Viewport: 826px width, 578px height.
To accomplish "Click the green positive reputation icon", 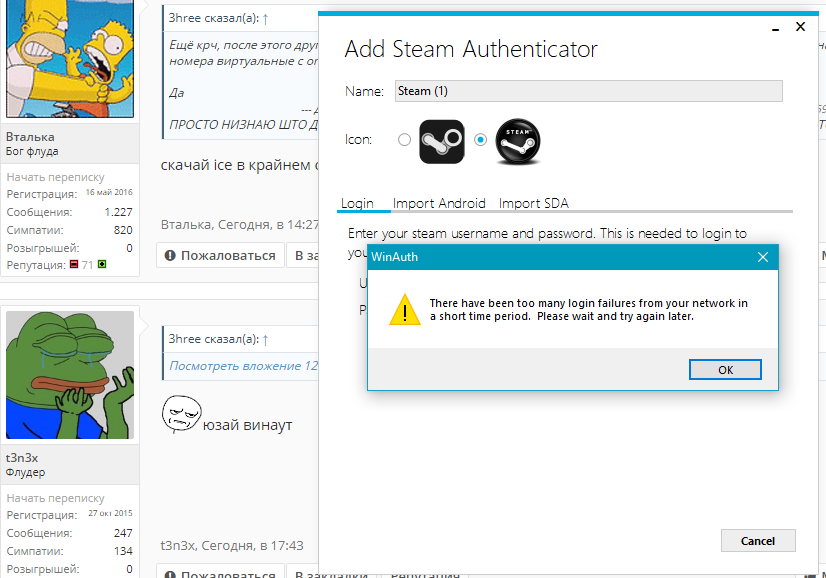I will coord(102,264).
